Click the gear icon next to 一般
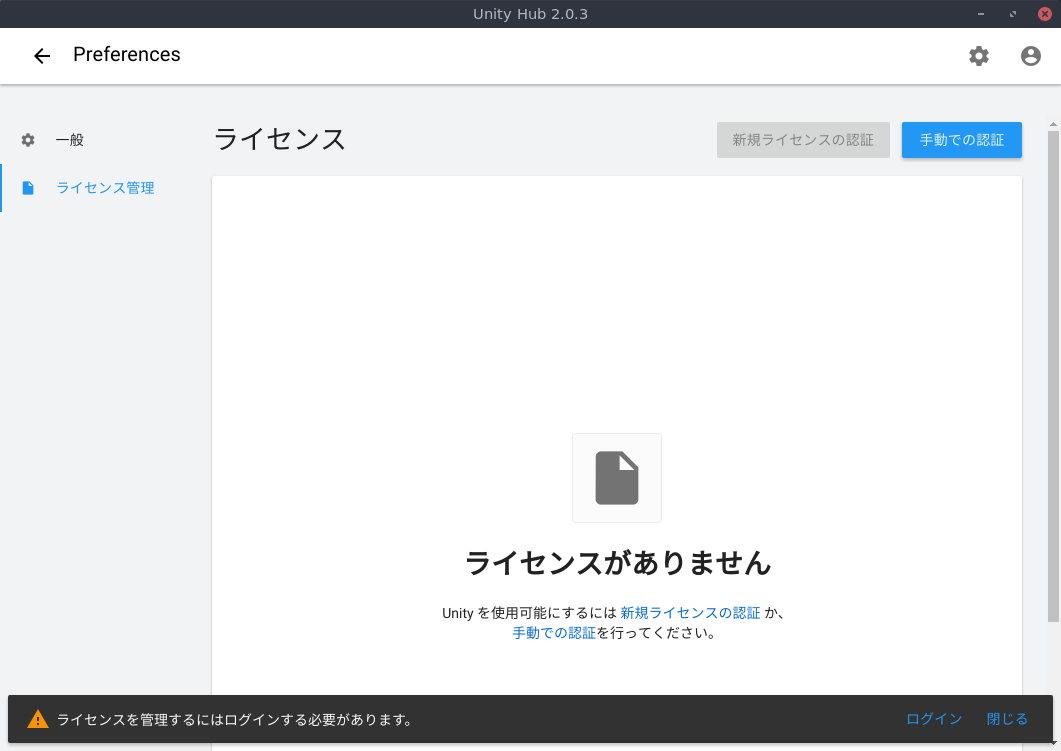Image resolution: width=1061 pixels, height=751 pixels. [x=28, y=140]
